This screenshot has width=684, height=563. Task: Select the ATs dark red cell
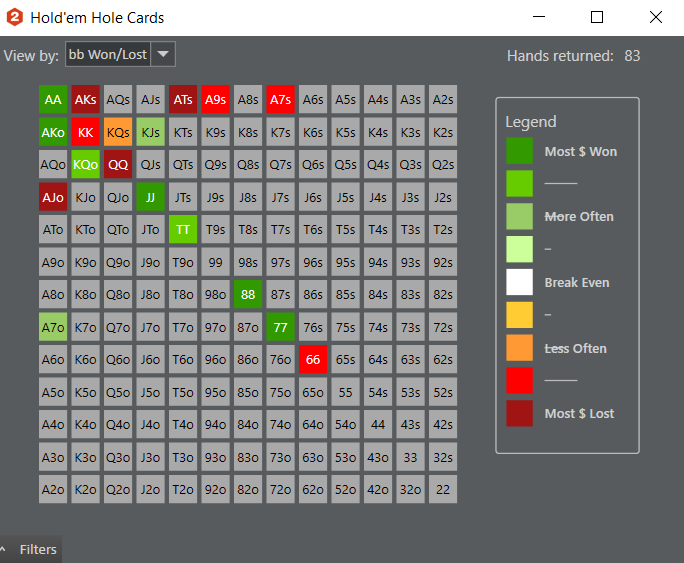point(183,100)
